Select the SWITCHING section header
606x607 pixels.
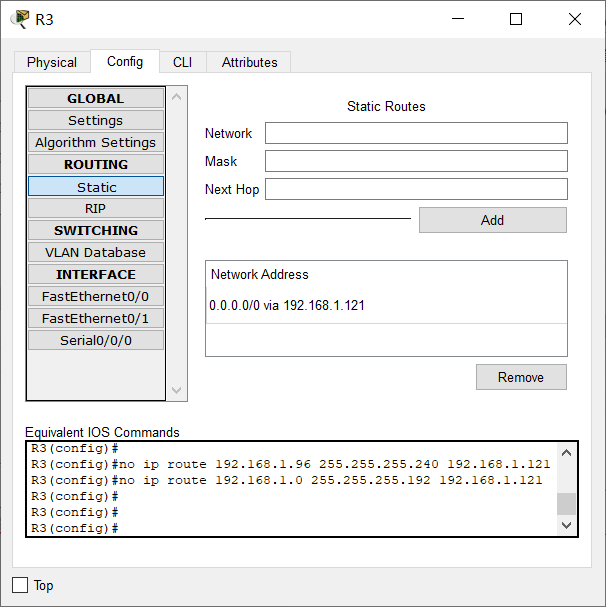point(96,230)
